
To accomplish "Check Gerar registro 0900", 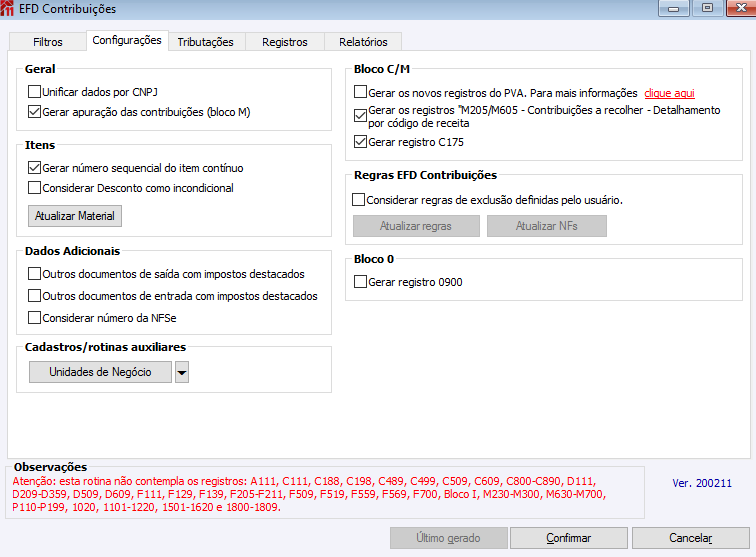I will [x=360, y=282].
